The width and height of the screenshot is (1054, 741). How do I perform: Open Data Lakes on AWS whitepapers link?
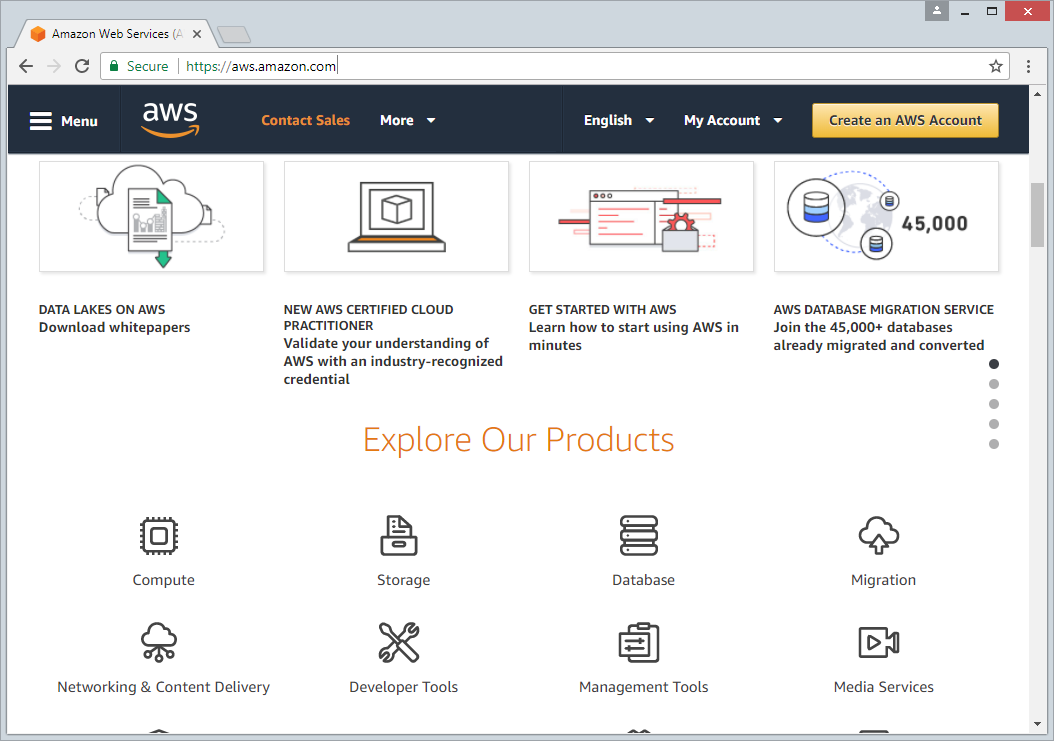(x=114, y=319)
